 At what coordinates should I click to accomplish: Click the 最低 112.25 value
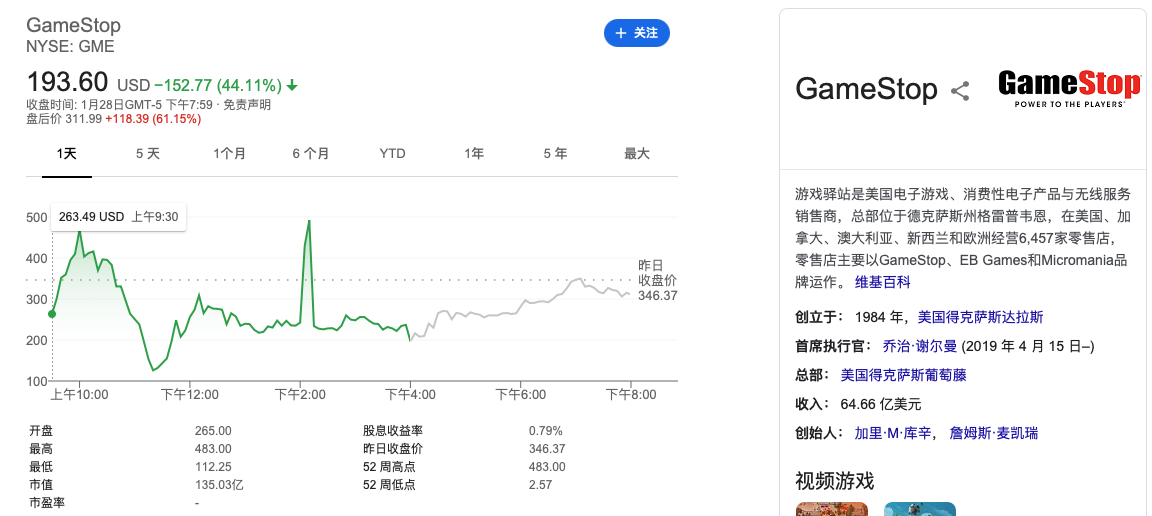pos(212,467)
